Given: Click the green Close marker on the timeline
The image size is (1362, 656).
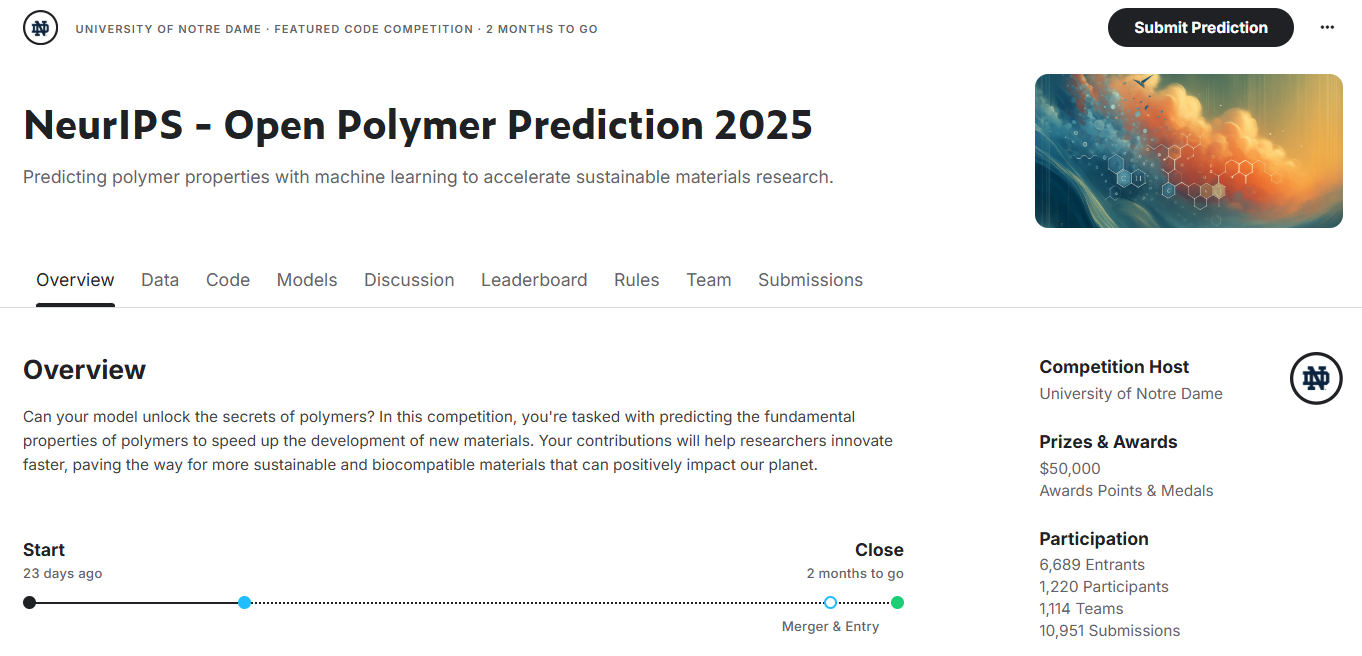Looking at the screenshot, I should [x=897, y=602].
